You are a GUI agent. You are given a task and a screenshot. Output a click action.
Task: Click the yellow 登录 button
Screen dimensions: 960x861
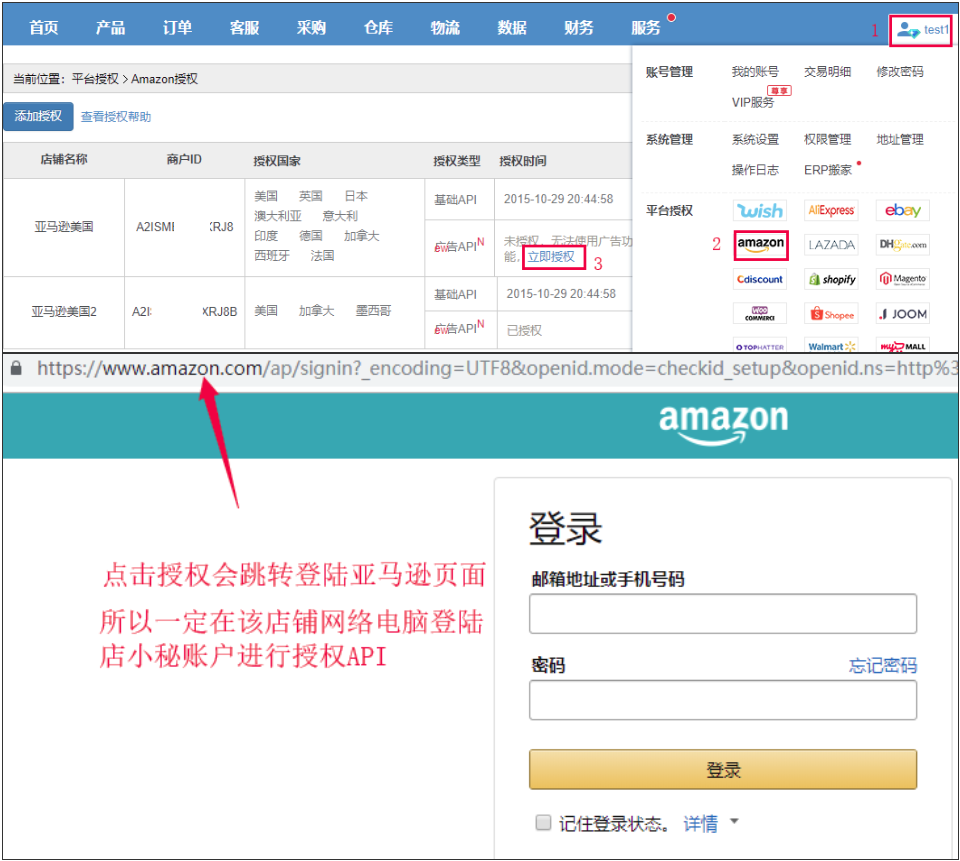click(x=722, y=769)
